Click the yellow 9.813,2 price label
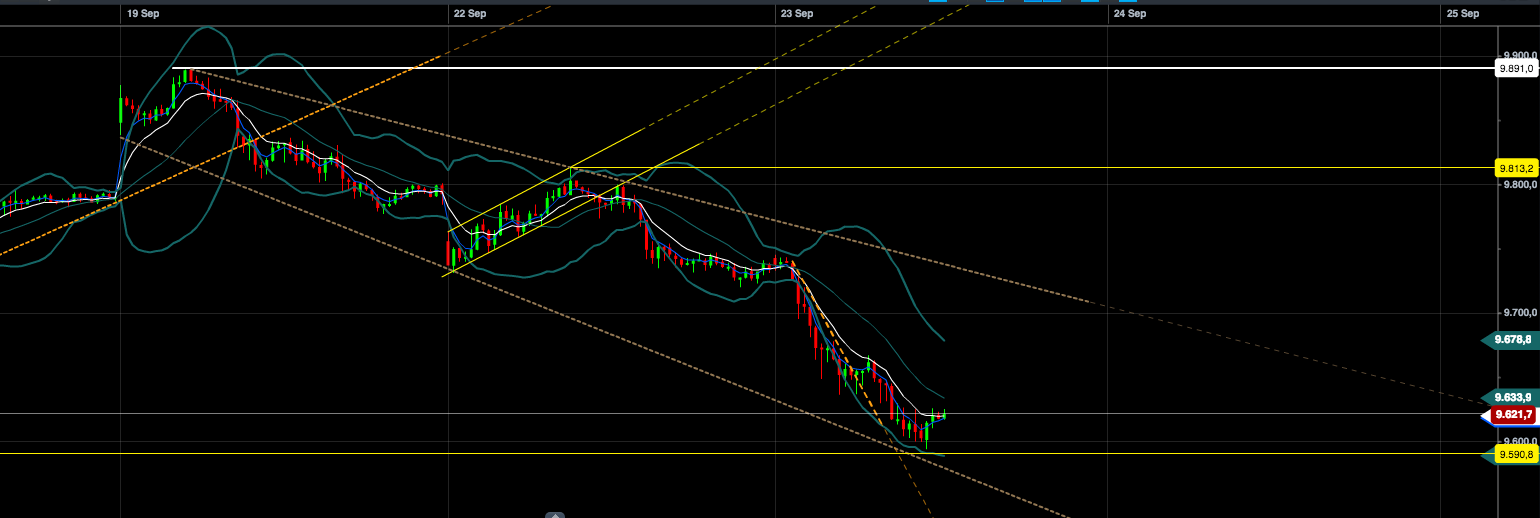1540x518 pixels. (1516, 168)
